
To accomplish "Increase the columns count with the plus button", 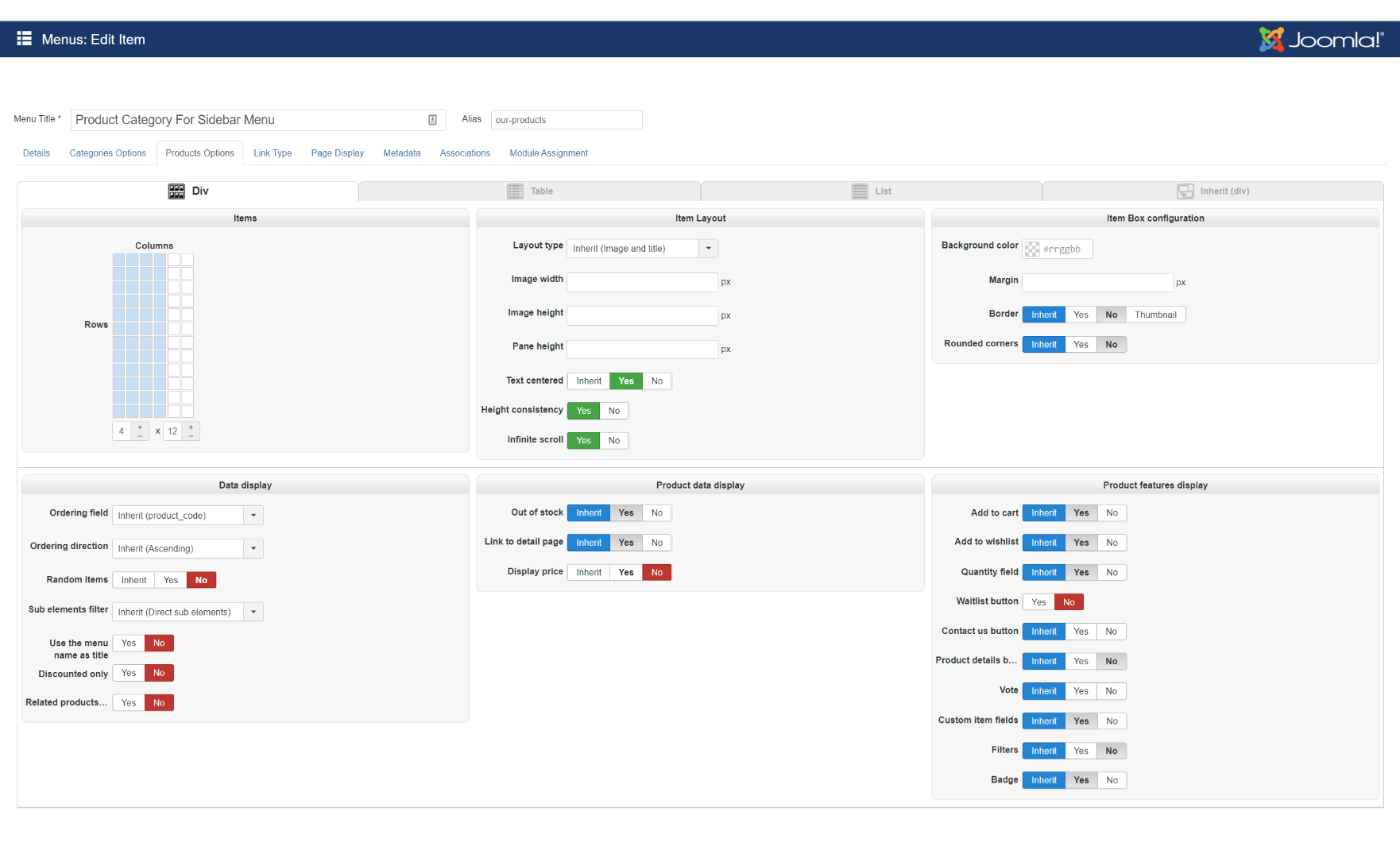I will click(x=140, y=427).
